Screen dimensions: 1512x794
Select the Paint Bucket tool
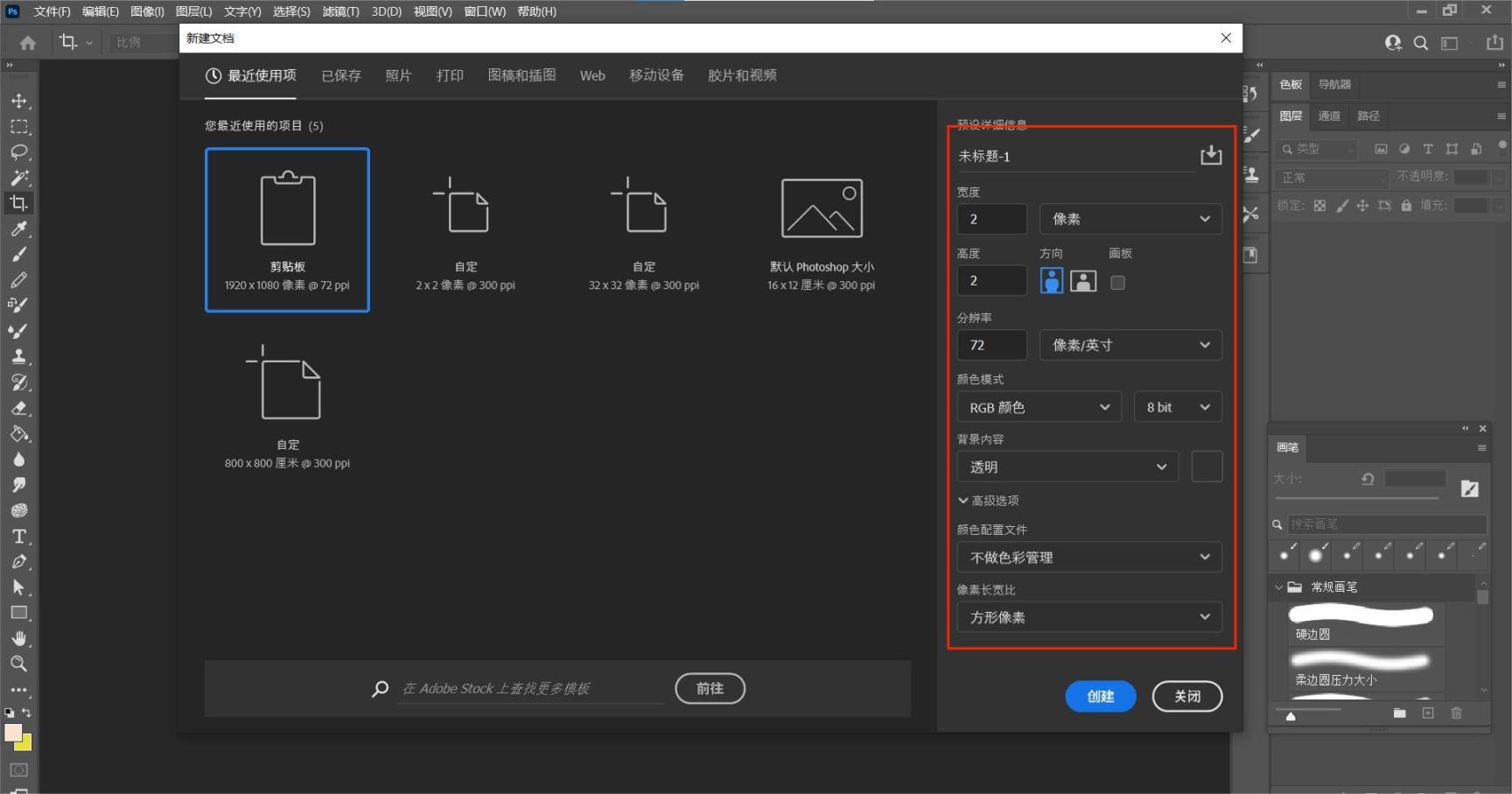[18, 433]
